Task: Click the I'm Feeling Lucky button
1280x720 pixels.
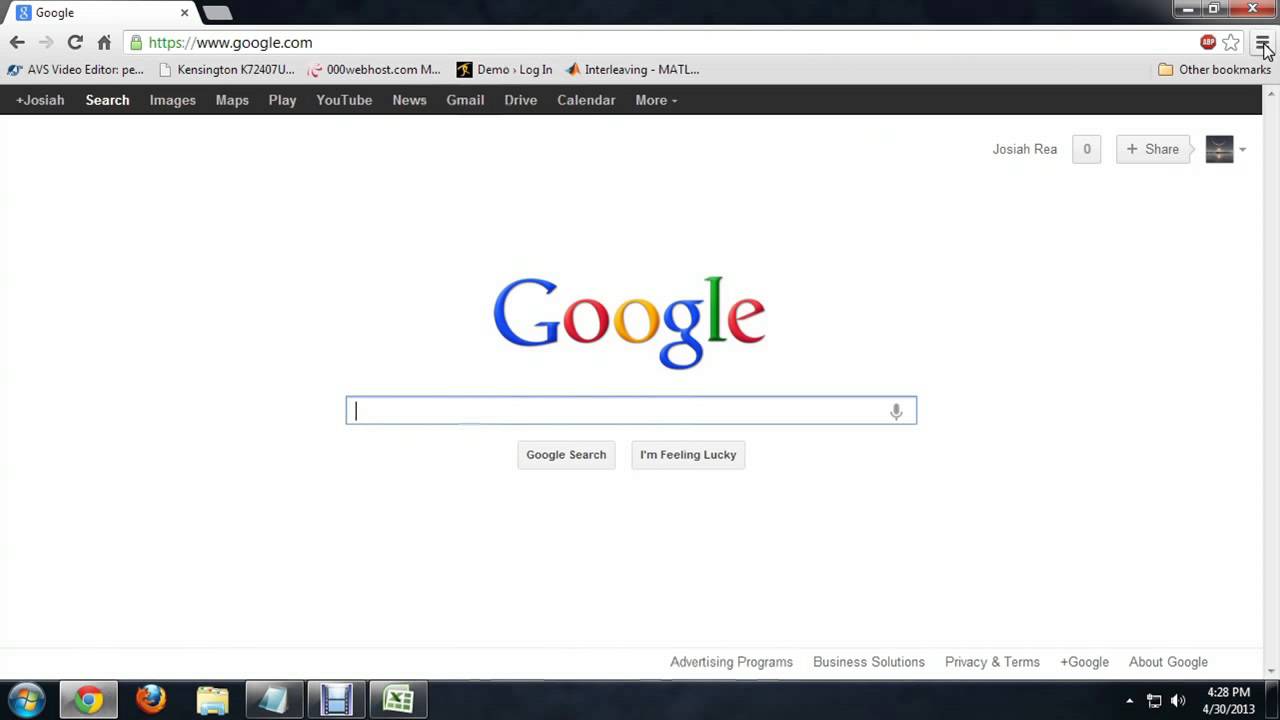Action: coord(688,455)
